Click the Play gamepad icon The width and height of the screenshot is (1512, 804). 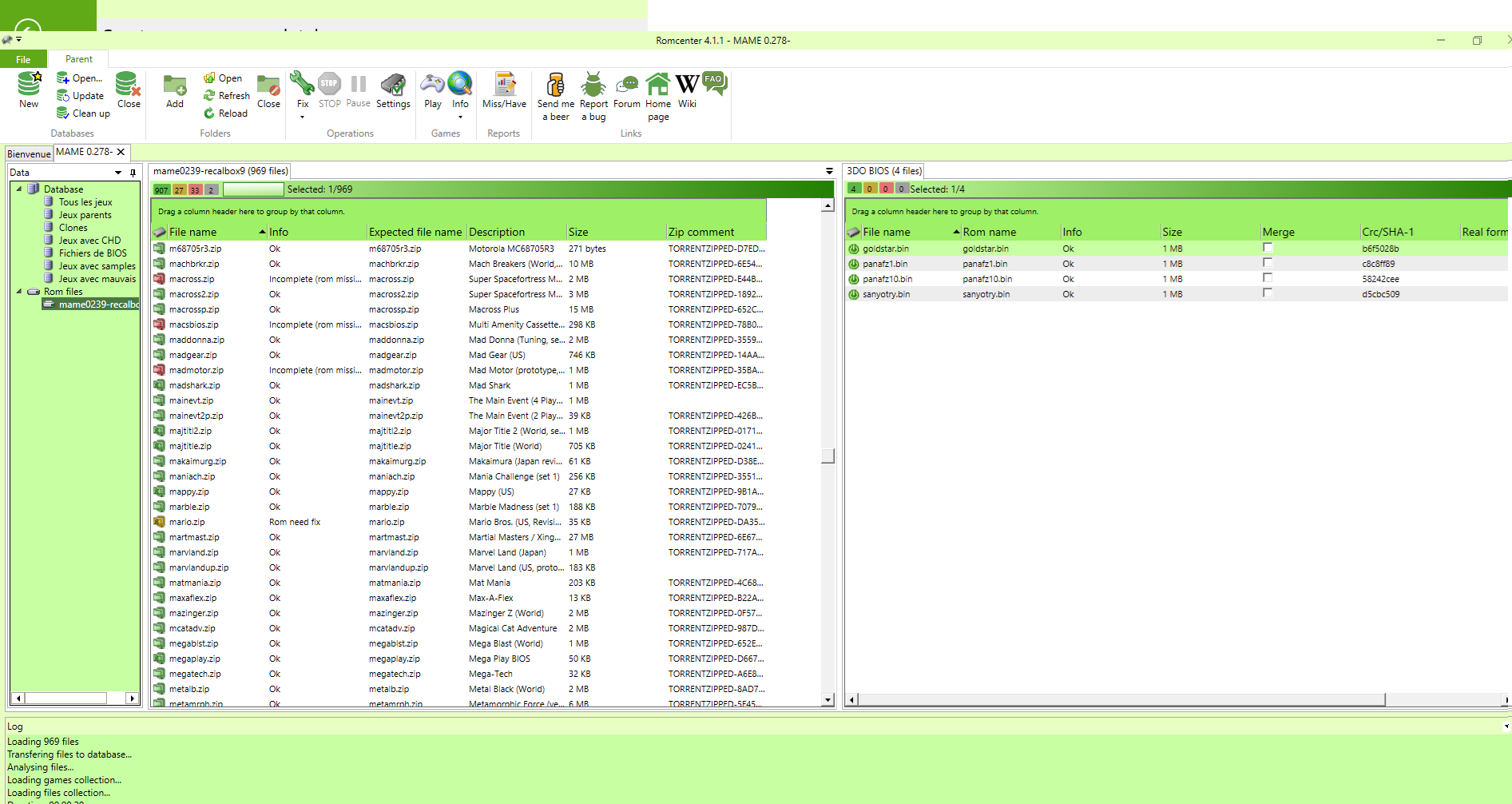click(x=432, y=85)
